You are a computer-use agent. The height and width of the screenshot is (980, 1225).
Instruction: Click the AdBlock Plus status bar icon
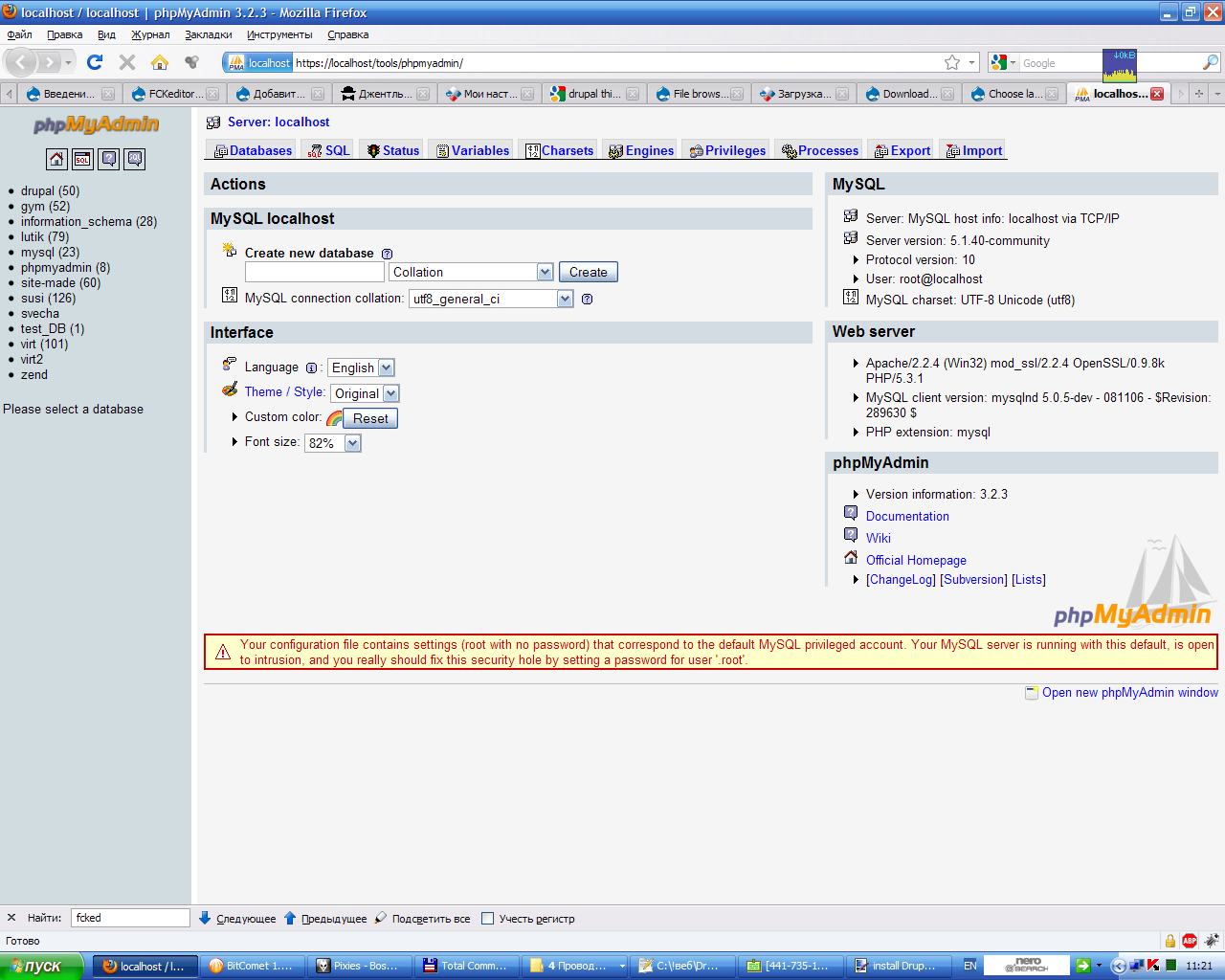1190,941
